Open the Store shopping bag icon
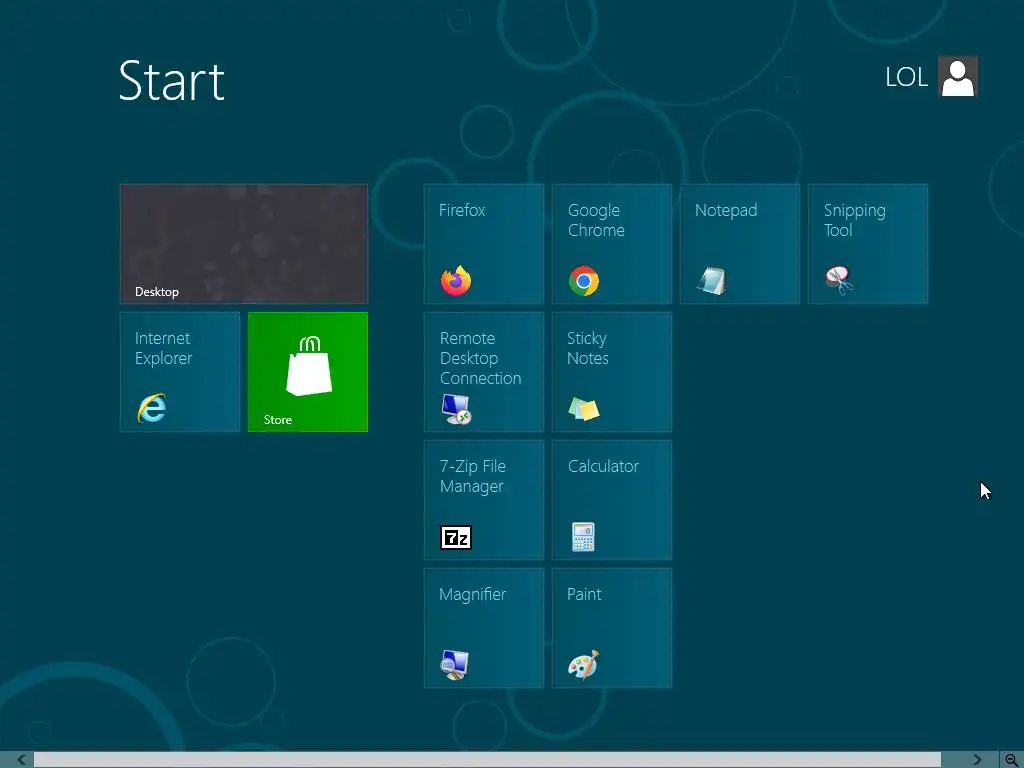This screenshot has width=1024, height=768. point(309,366)
